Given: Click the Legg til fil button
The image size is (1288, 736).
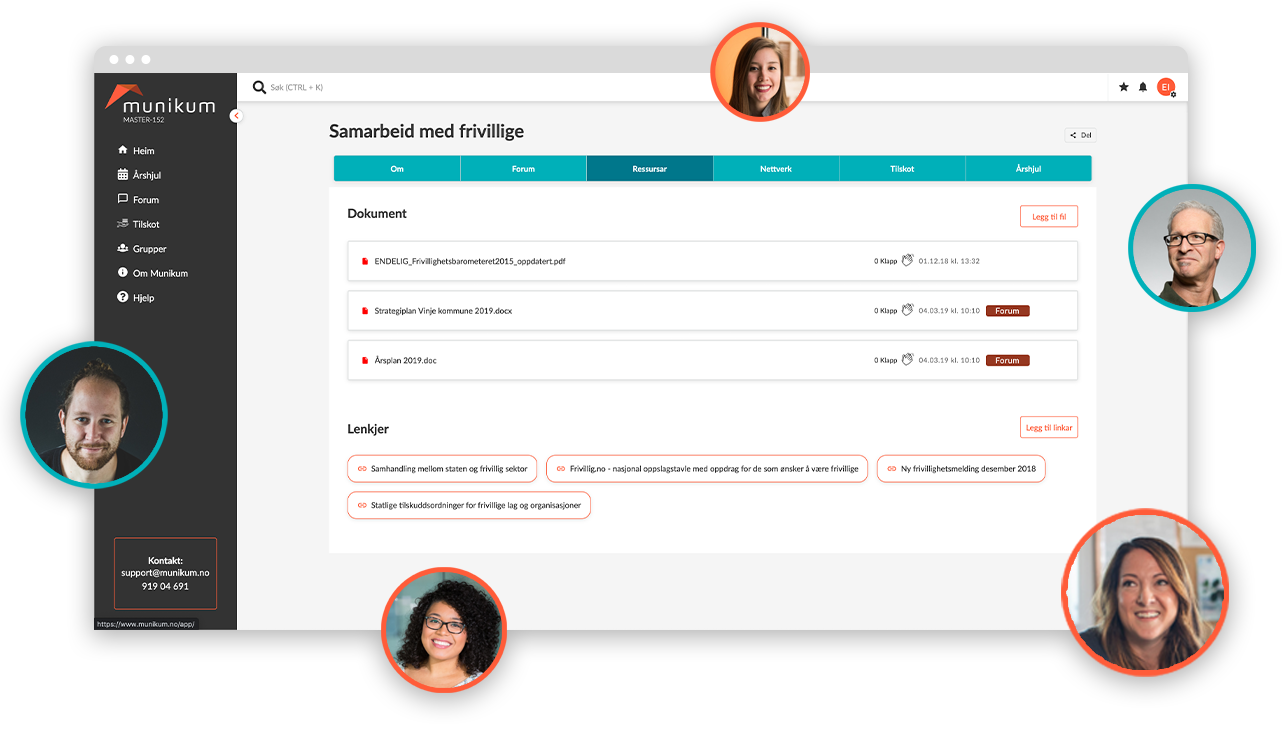Looking at the screenshot, I should click(1048, 216).
